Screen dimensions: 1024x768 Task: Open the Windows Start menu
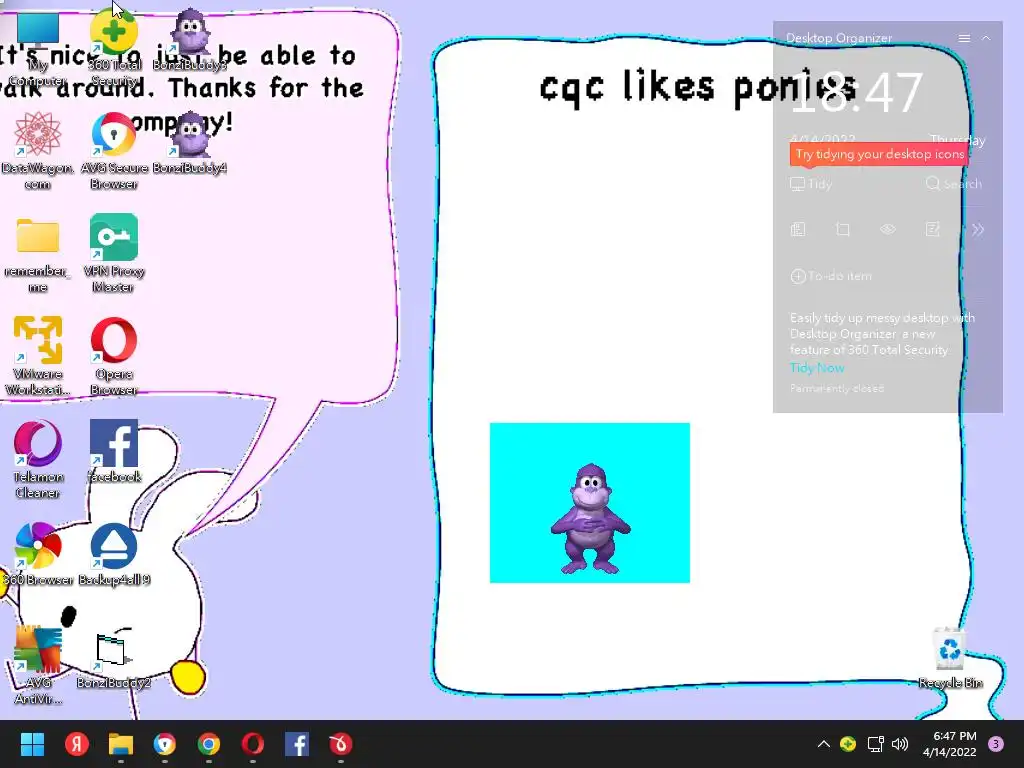tap(33, 744)
